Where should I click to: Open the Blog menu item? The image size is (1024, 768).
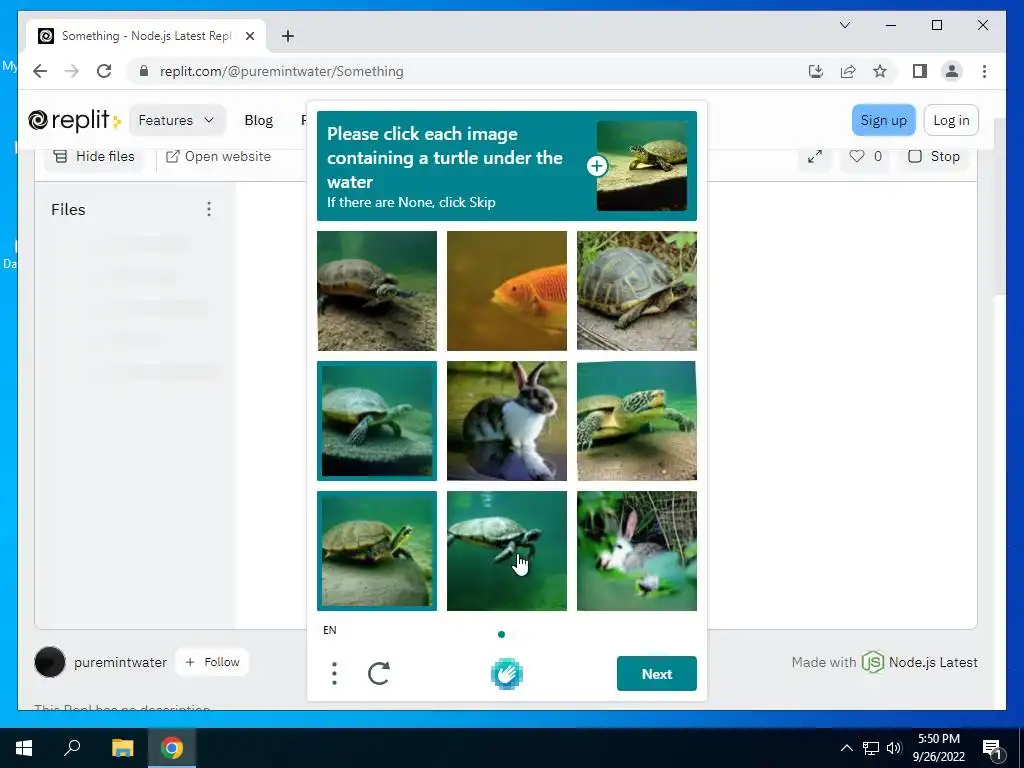click(259, 120)
